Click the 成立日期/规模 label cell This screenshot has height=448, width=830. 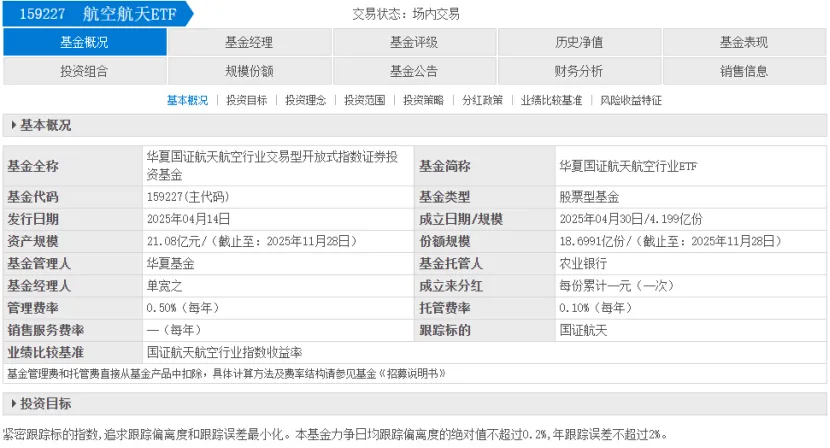[485, 219]
